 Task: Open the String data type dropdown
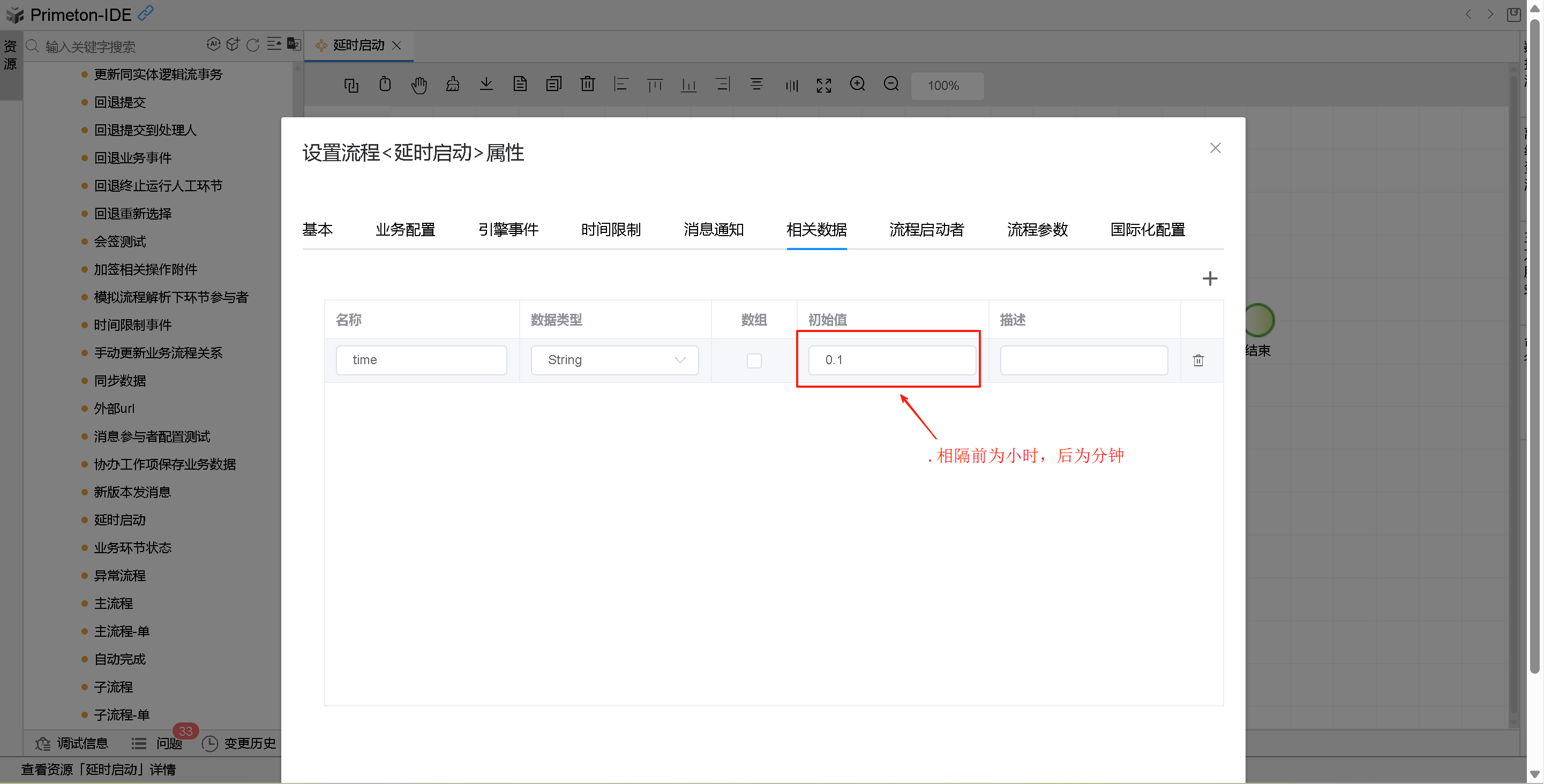(614, 360)
